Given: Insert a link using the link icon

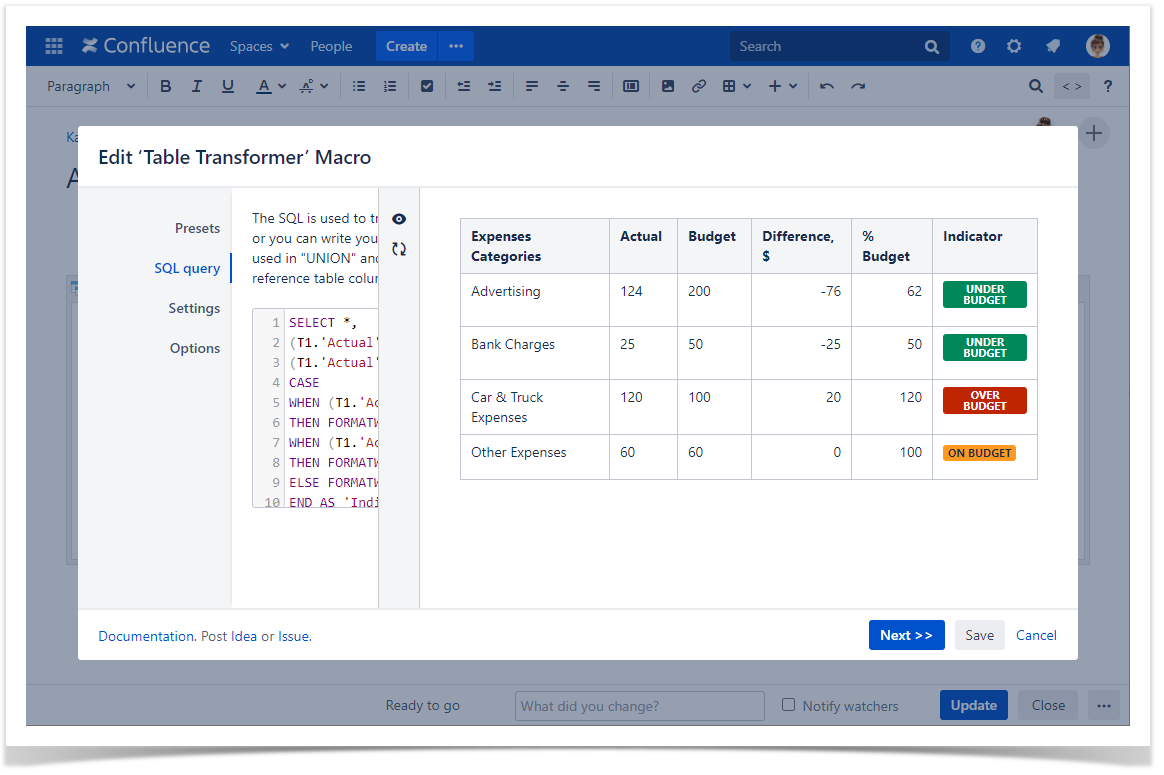Looking at the screenshot, I should (x=699, y=87).
